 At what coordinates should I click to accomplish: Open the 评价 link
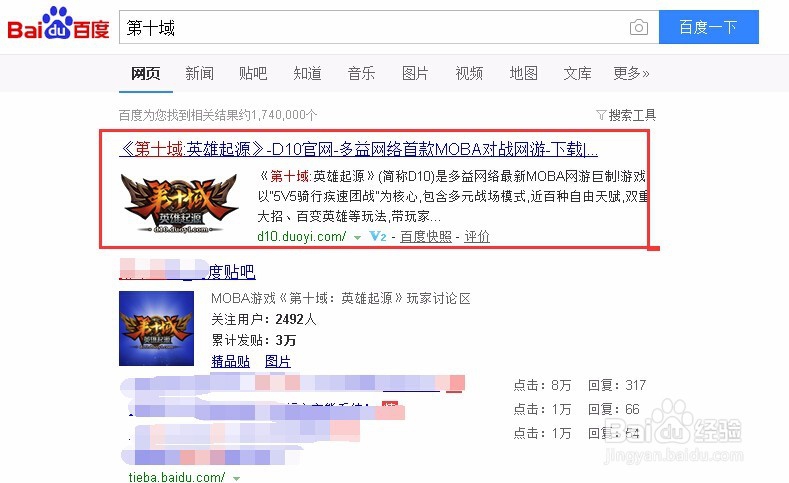477,236
